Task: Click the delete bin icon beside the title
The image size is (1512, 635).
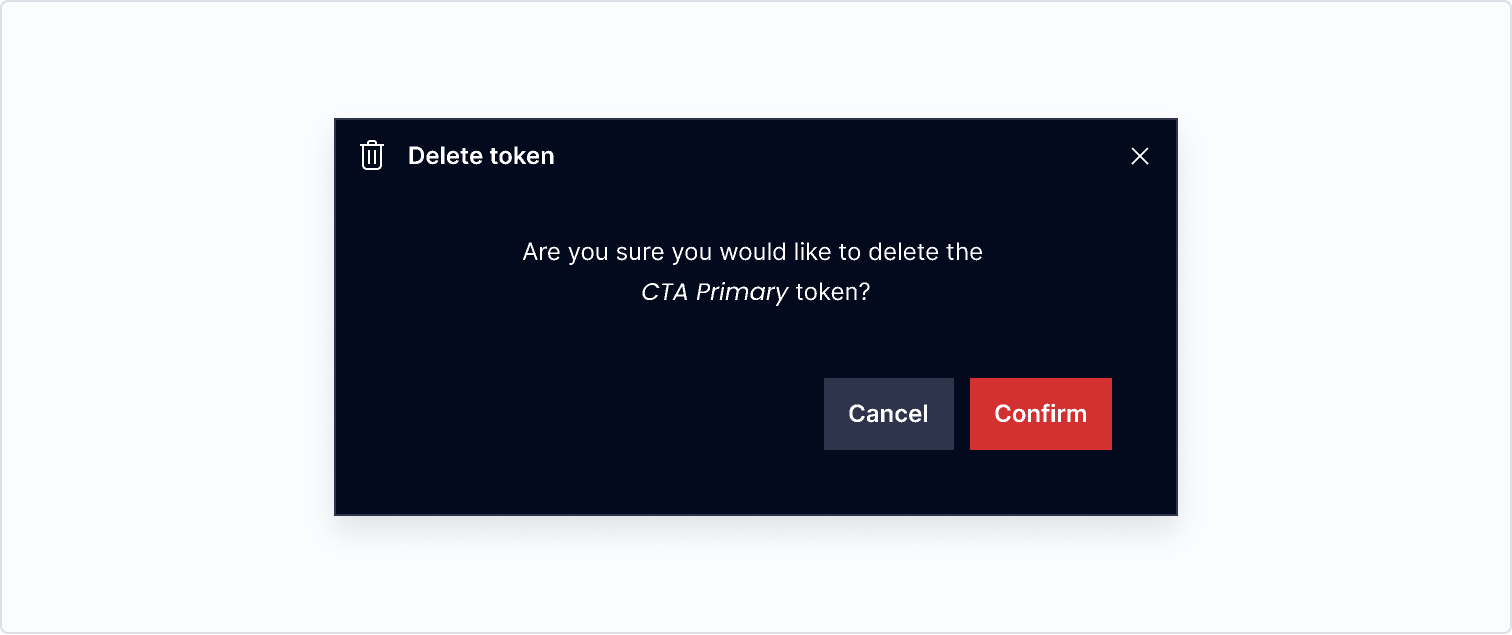Action: tap(372, 156)
